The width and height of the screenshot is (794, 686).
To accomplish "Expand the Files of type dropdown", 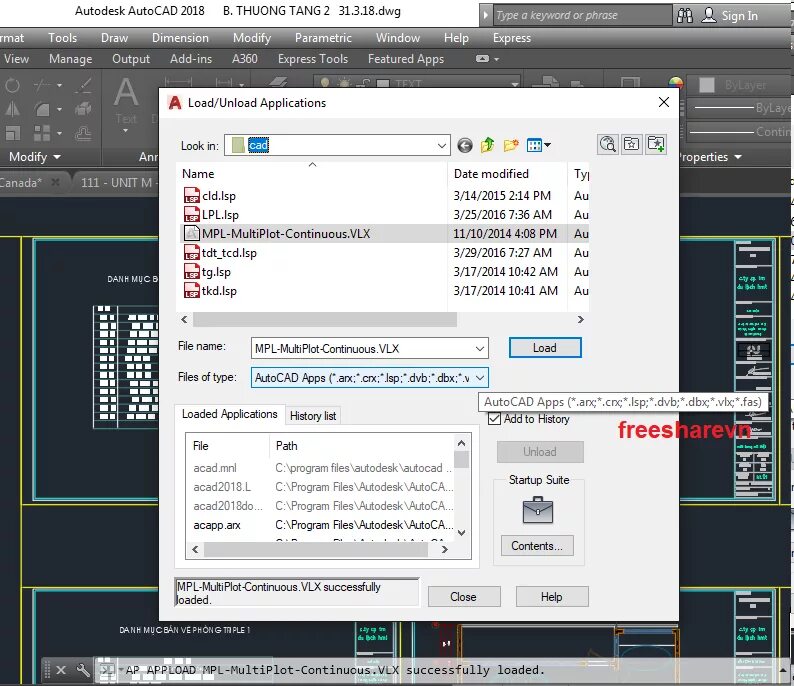I will (x=480, y=378).
